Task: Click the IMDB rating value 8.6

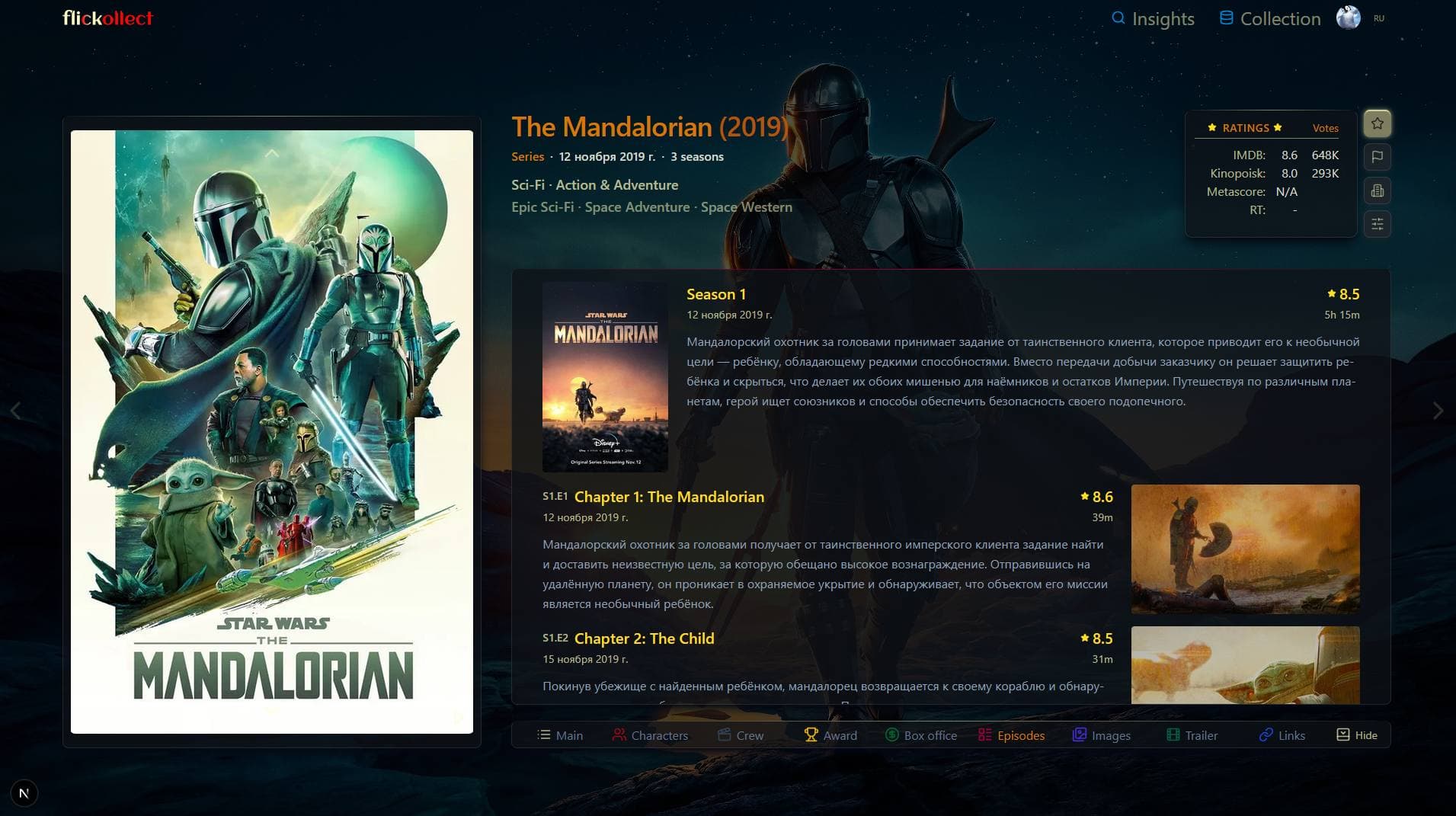Action: (x=1289, y=155)
